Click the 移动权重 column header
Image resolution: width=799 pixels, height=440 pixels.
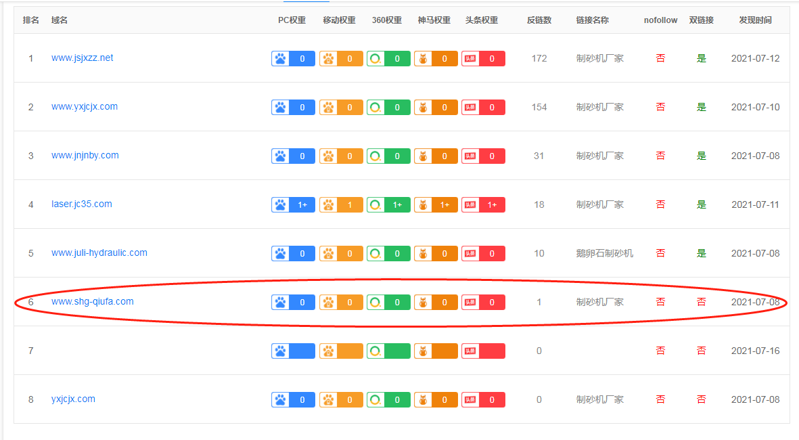coord(339,20)
